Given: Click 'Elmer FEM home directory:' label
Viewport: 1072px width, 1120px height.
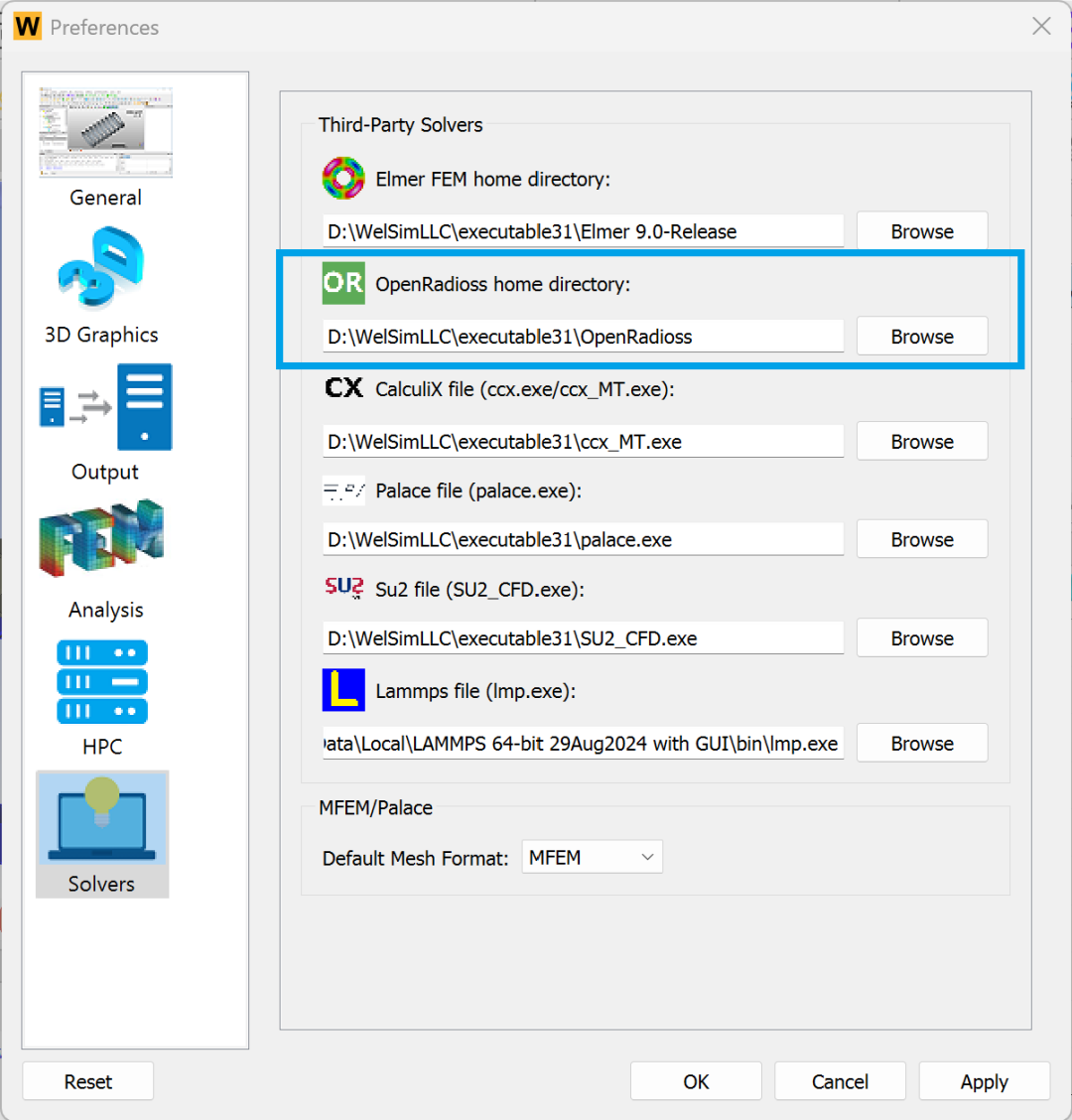Looking at the screenshot, I should 492,179.
